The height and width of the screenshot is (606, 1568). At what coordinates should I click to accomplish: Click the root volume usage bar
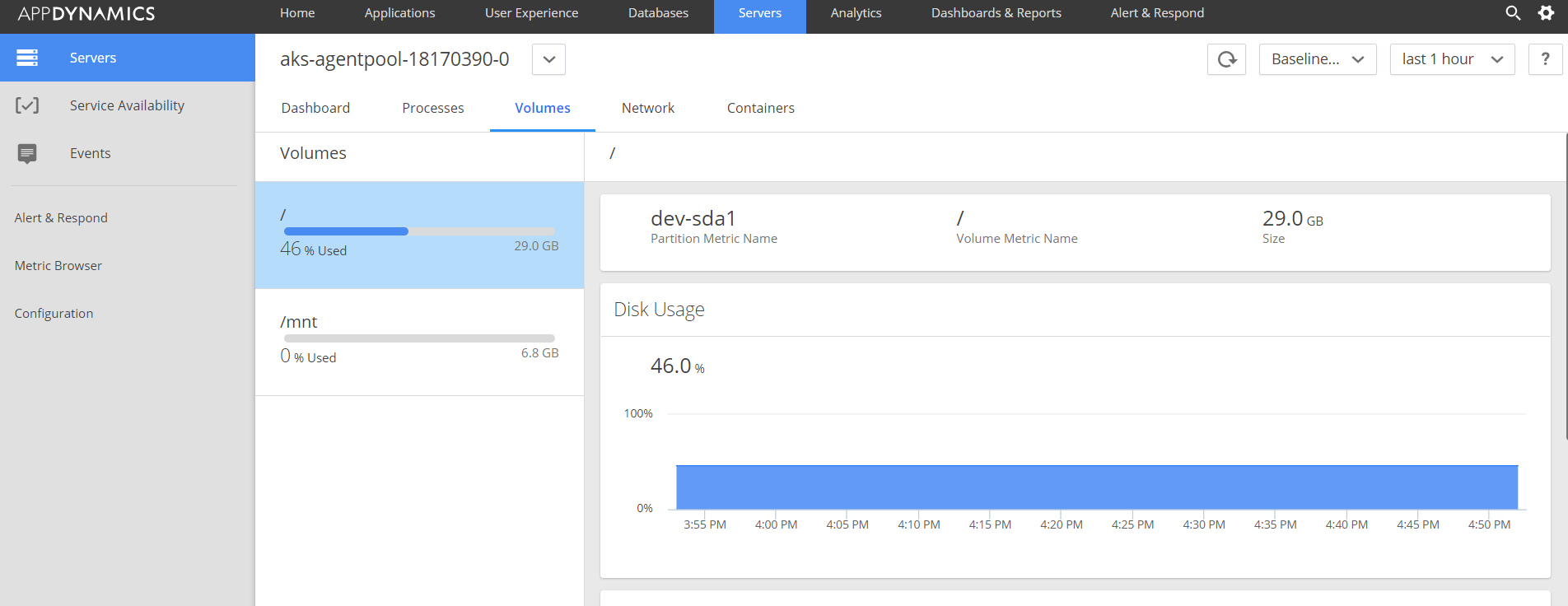pyautogui.click(x=419, y=231)
